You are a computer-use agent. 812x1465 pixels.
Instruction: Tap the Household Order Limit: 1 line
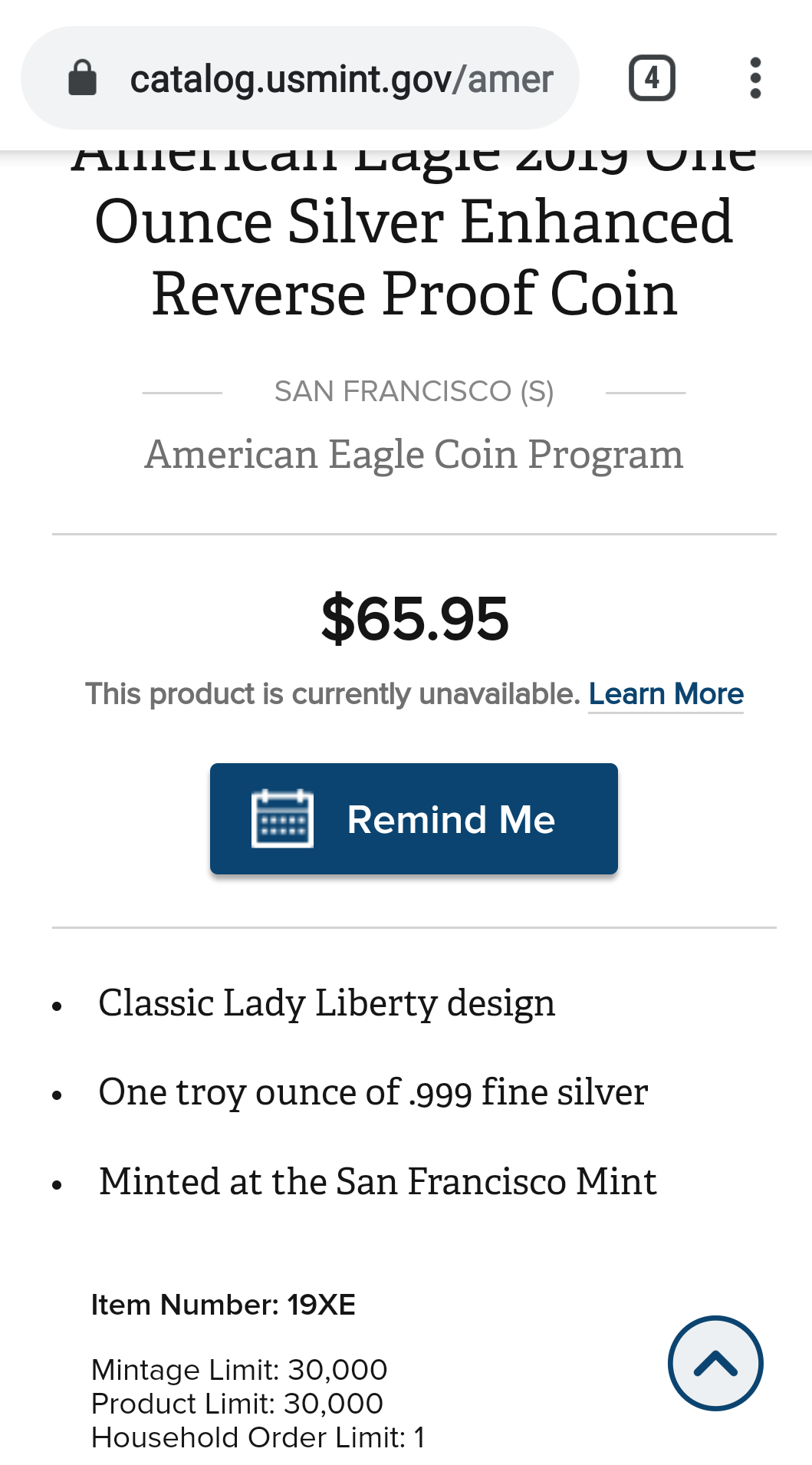(258, 1437)
